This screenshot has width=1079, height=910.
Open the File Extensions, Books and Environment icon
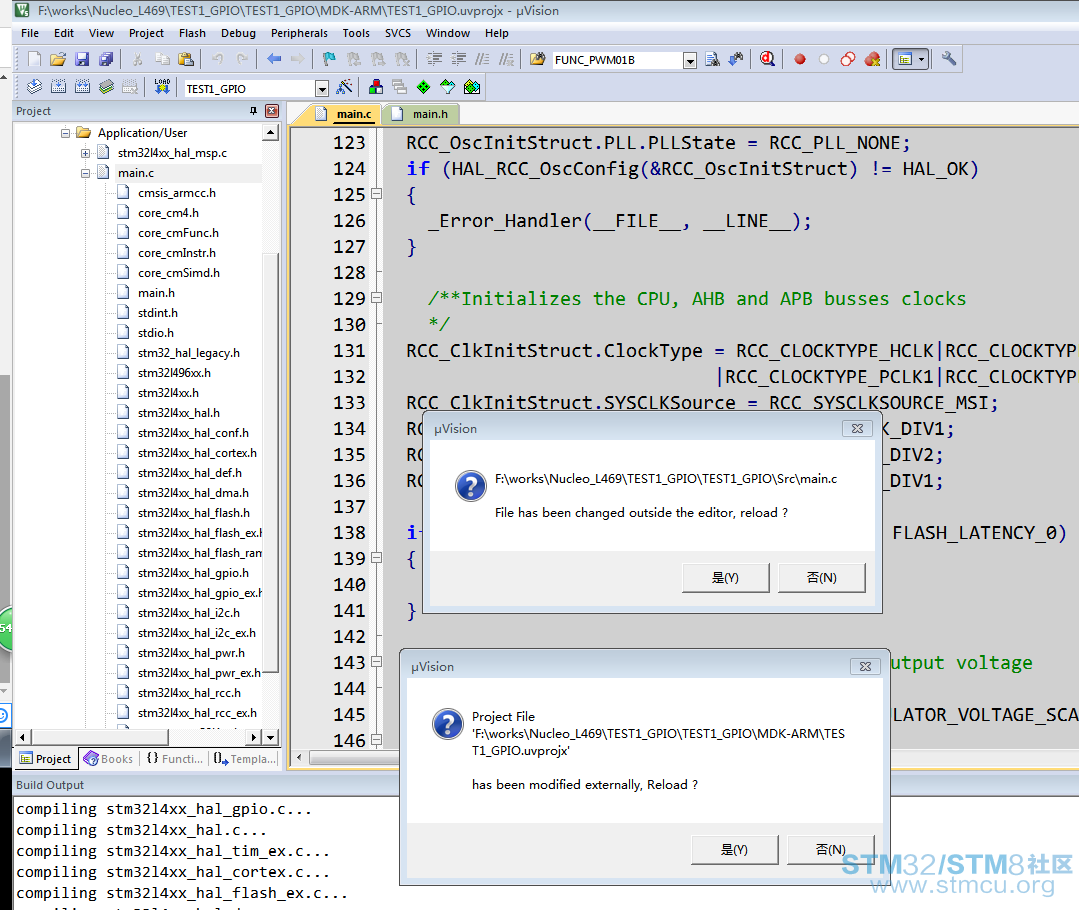point(376,87)
